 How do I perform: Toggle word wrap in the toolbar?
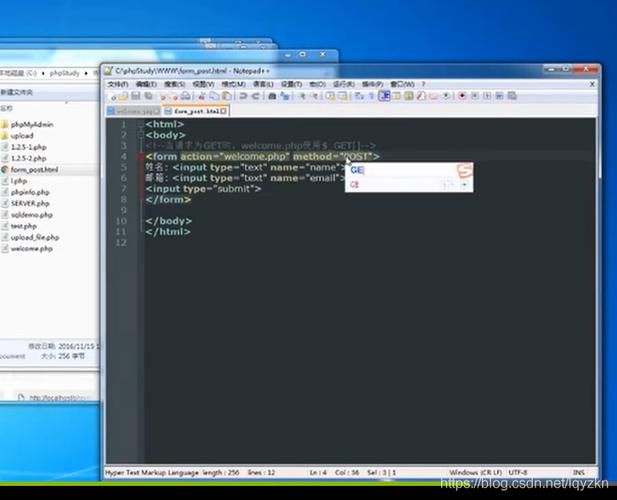[x=359, y=96]
